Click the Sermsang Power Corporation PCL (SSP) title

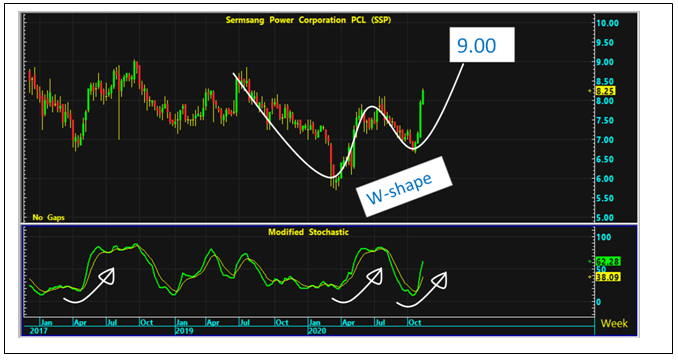click(308, 20)
